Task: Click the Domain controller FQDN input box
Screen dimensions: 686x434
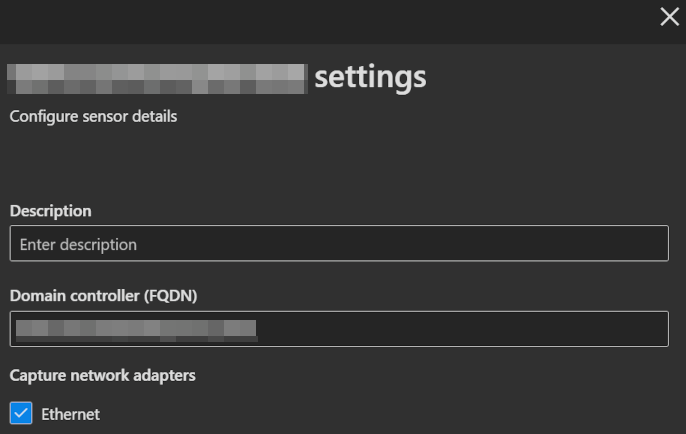Action: pyautogui.click(x=338, y=329)
